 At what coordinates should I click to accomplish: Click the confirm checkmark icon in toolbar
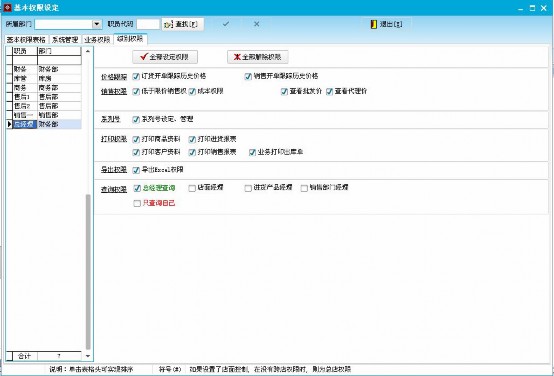click(226, 24)
